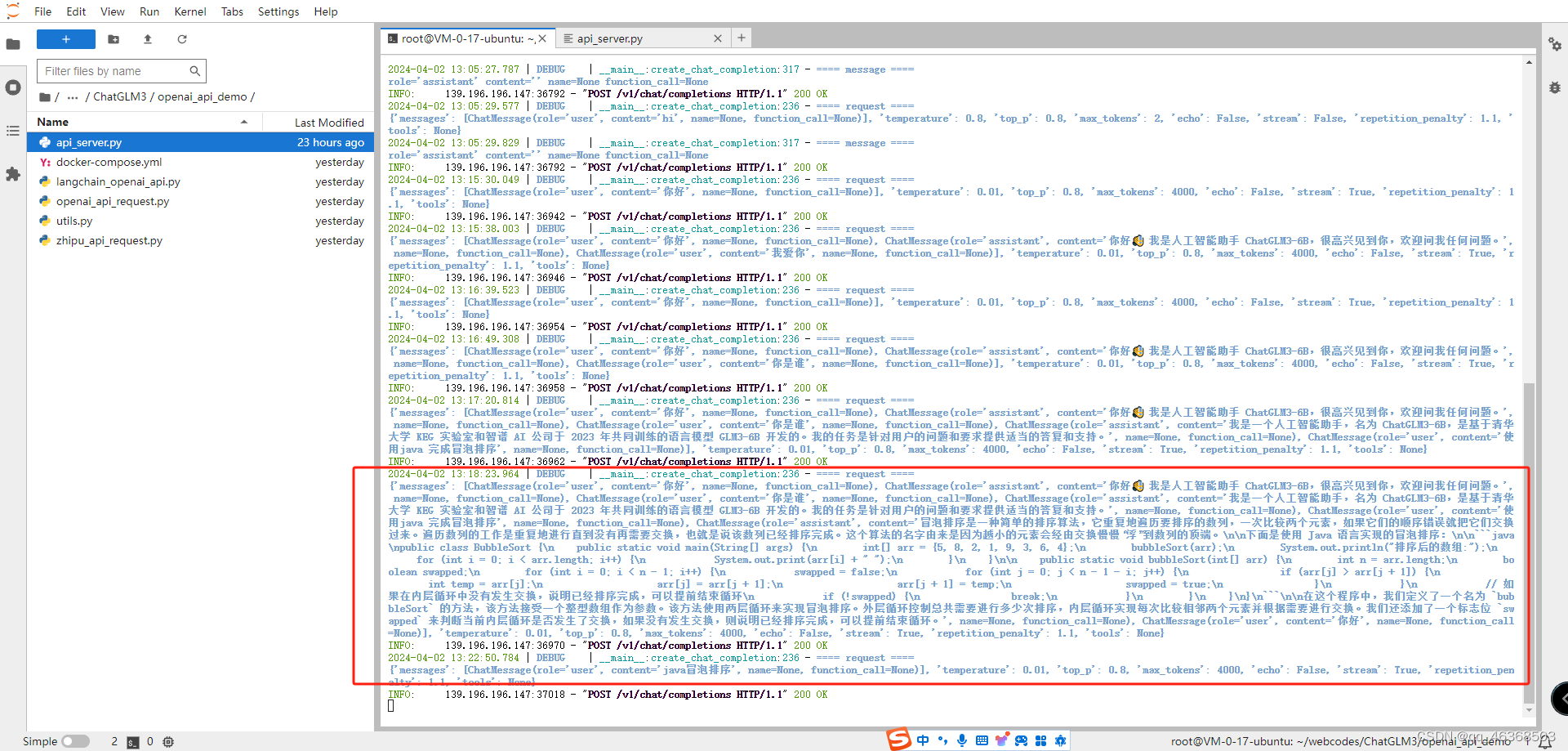This screenshot has width=1568, height=751.
Task: Go to root folder in breadcrumb
Action: click(x=46, y=97)
